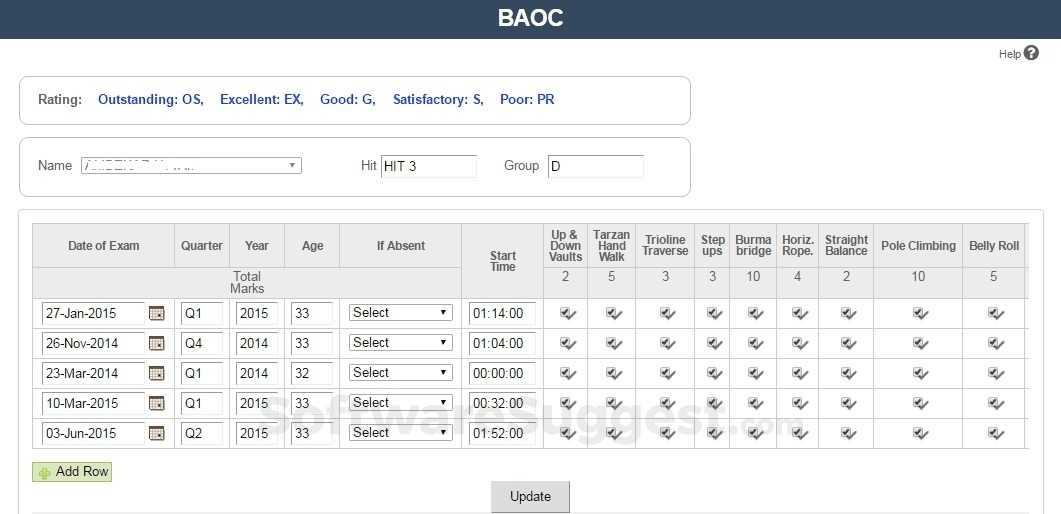
Task: Click the Hit input field
Action: coord(429,166)
